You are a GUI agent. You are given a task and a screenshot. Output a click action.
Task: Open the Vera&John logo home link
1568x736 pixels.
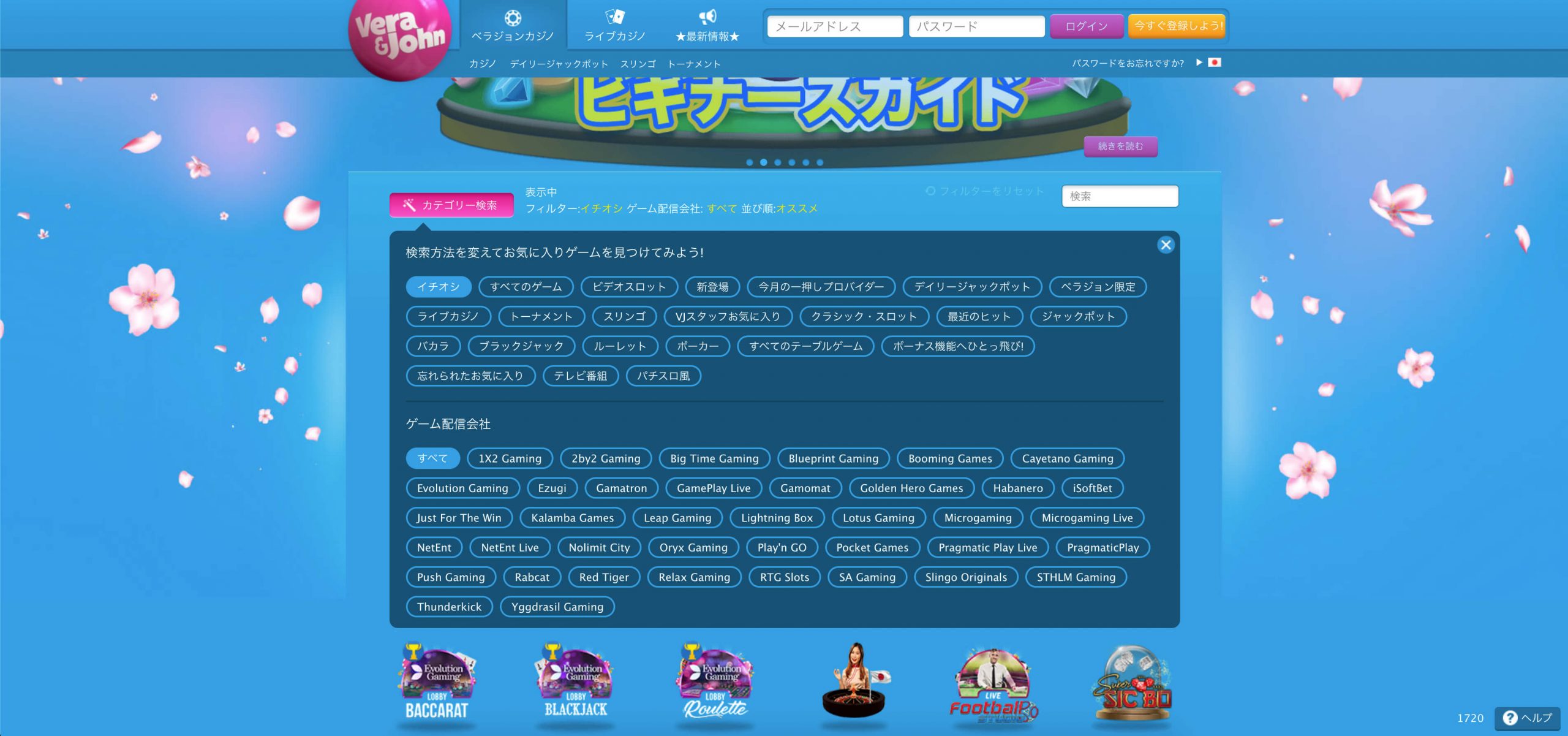click(x=401, y=38)
